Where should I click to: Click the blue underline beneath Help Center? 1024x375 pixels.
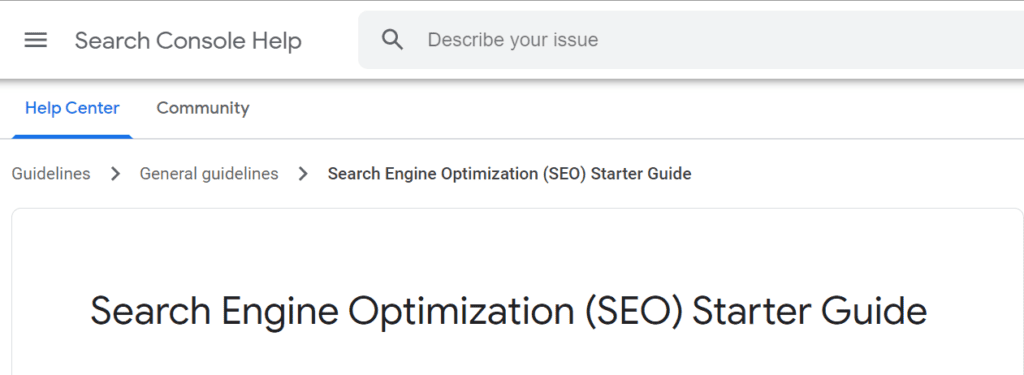tap(72, 137)
